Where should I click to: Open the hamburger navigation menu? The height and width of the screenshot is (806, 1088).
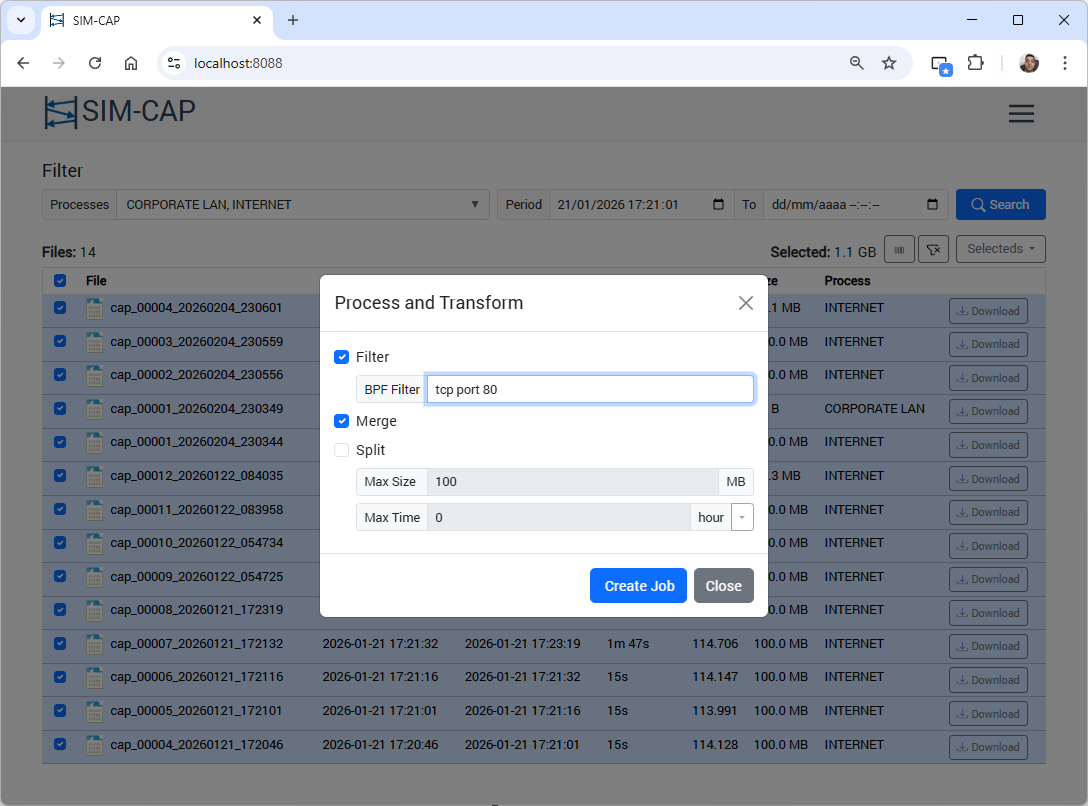point(1021,114)
